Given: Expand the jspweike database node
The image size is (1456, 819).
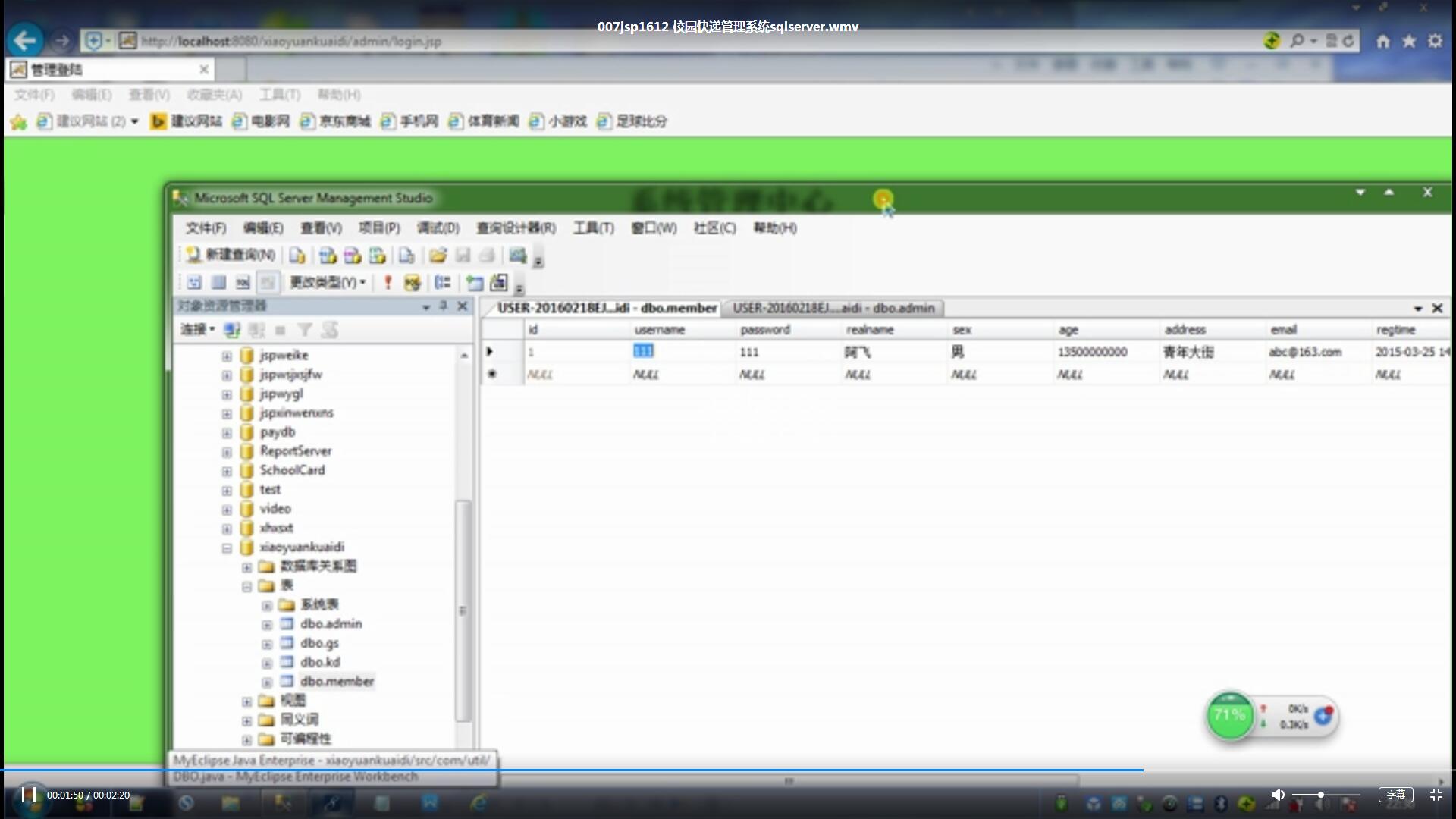Looking at the screenshot, I should 227,356.
